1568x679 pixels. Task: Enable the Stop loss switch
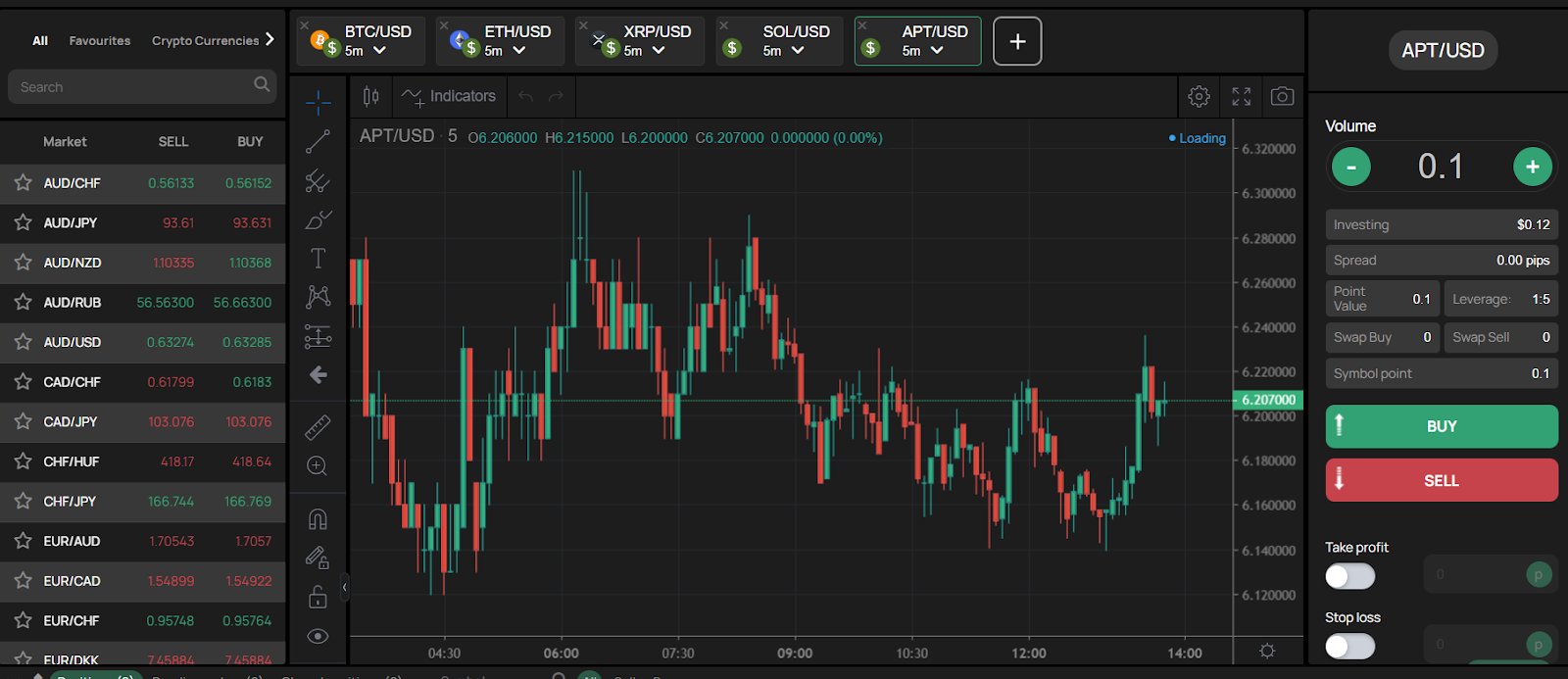(1349, 646)
